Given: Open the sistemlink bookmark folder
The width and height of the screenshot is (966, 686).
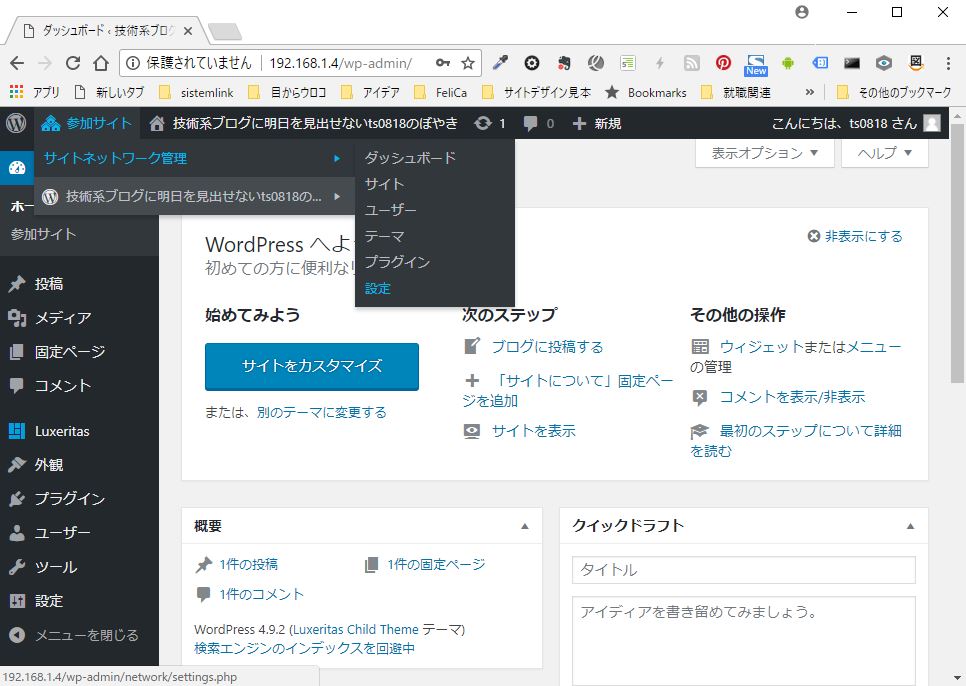Looking at the screenshot, I should click(197, 92).
